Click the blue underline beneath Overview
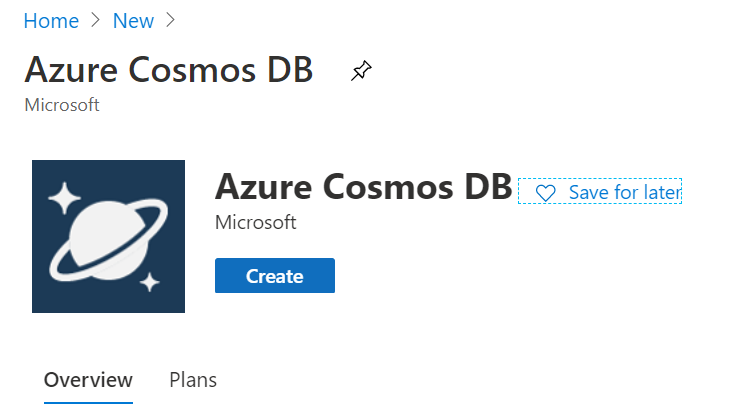The height and width of the screenshot is (404, 740). pos(88,402)
